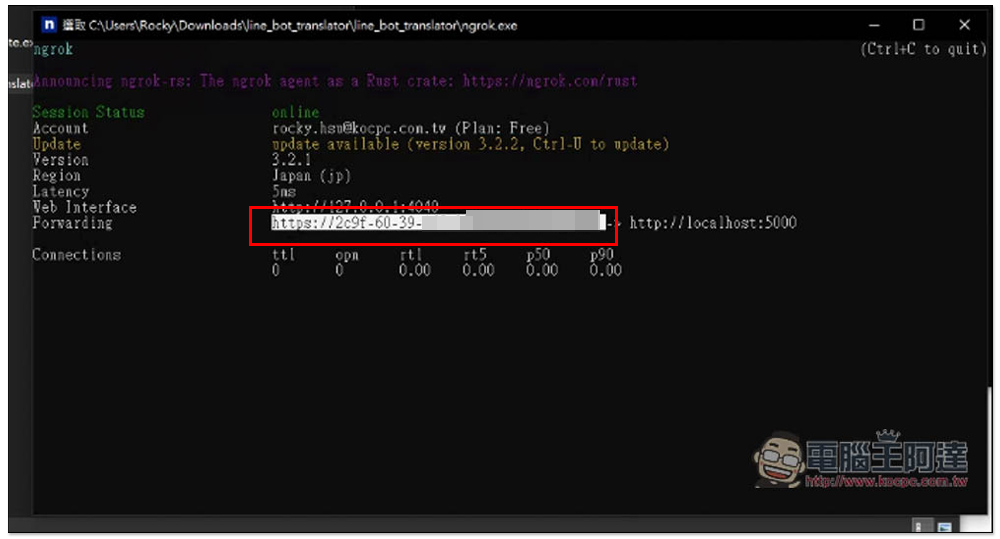Click the 'Version' label
The image size is (1000, 539).
point(61,160)
